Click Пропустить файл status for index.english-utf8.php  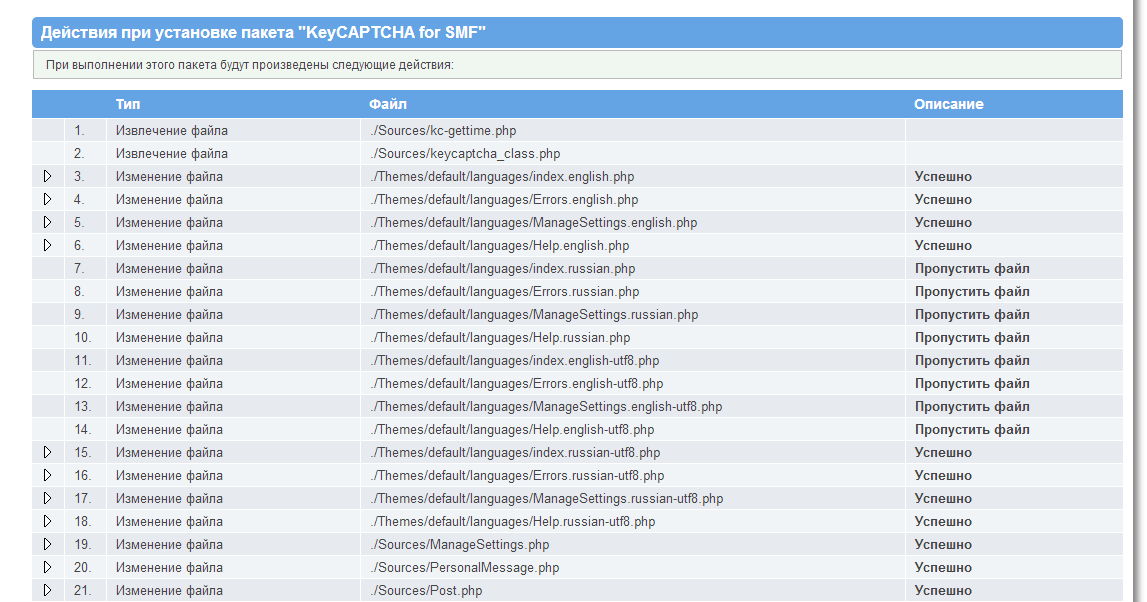coord(971,361)
